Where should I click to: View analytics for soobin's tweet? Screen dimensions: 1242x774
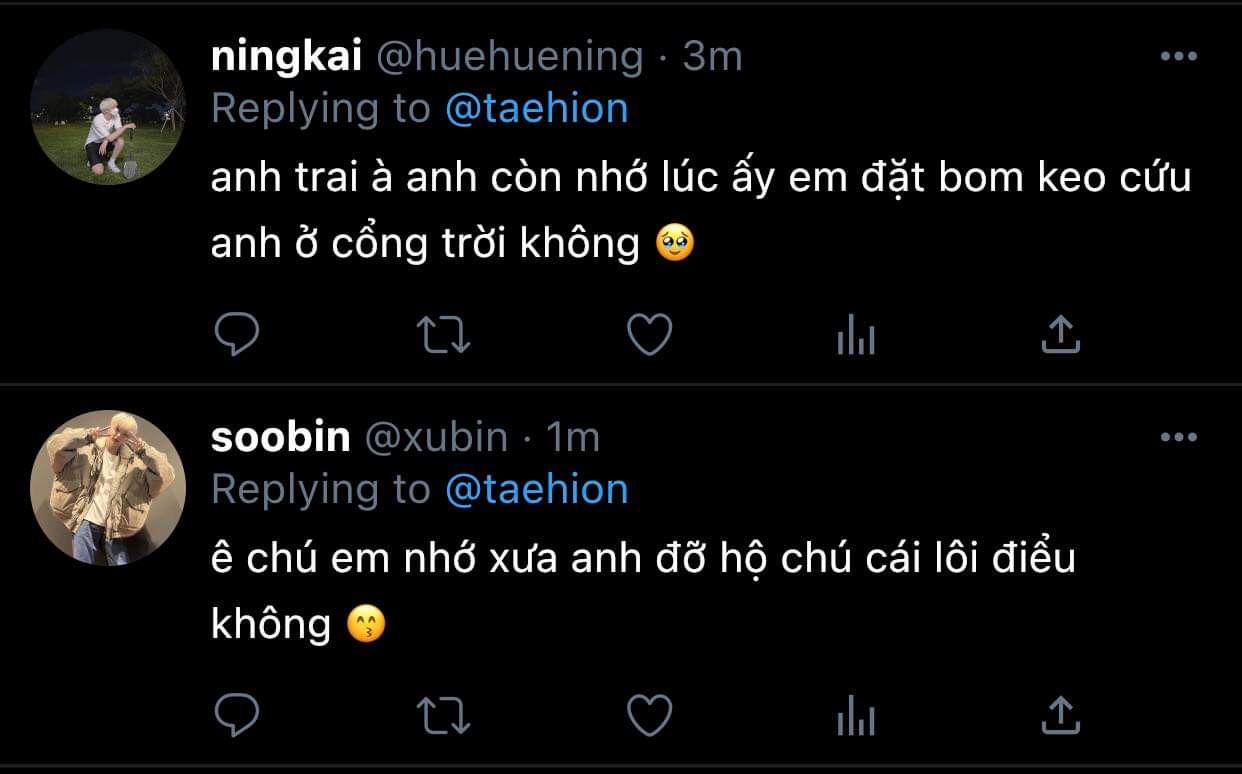pos(856,716)
